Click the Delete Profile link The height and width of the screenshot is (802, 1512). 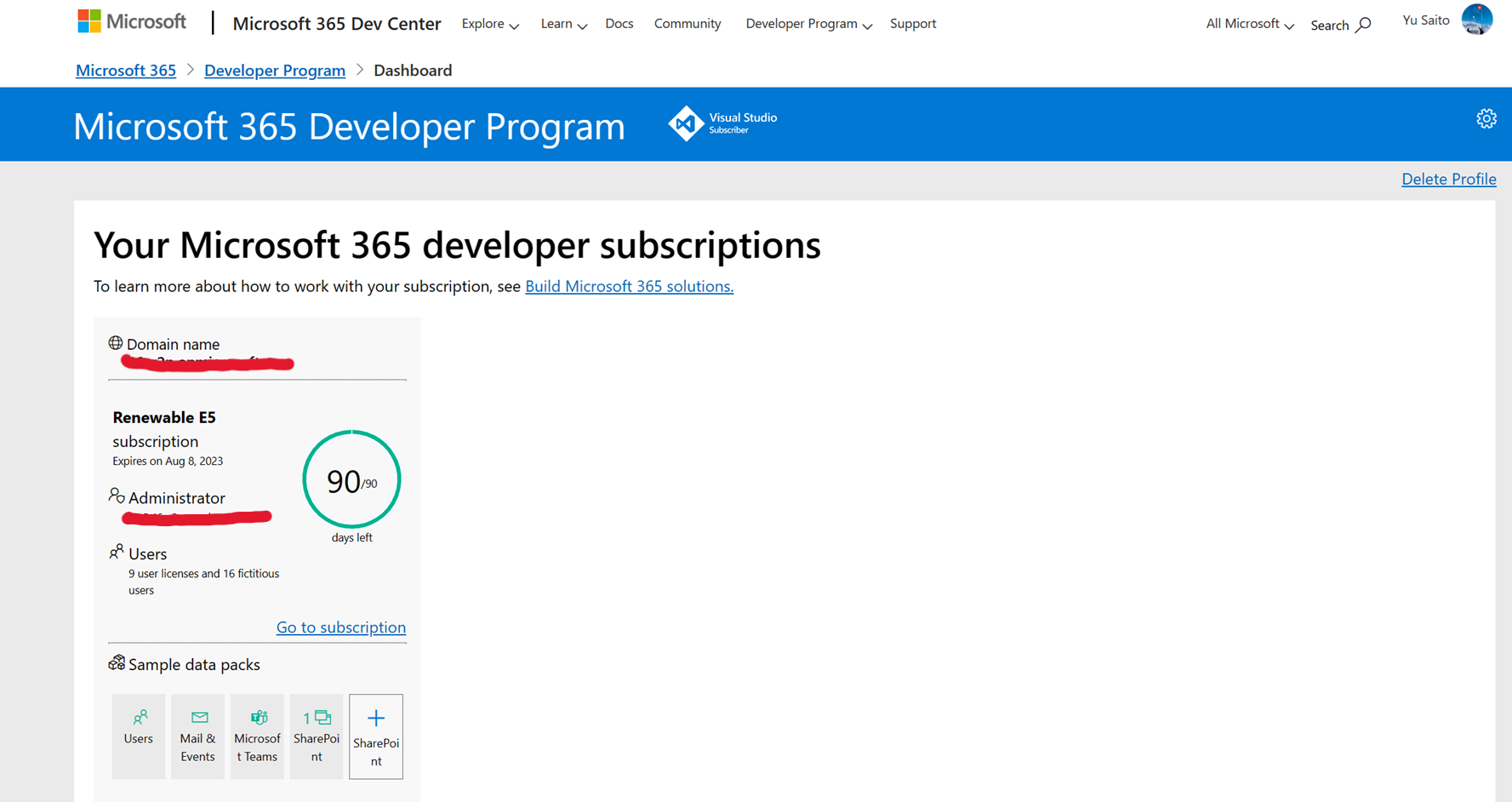tap(1449, 179)
